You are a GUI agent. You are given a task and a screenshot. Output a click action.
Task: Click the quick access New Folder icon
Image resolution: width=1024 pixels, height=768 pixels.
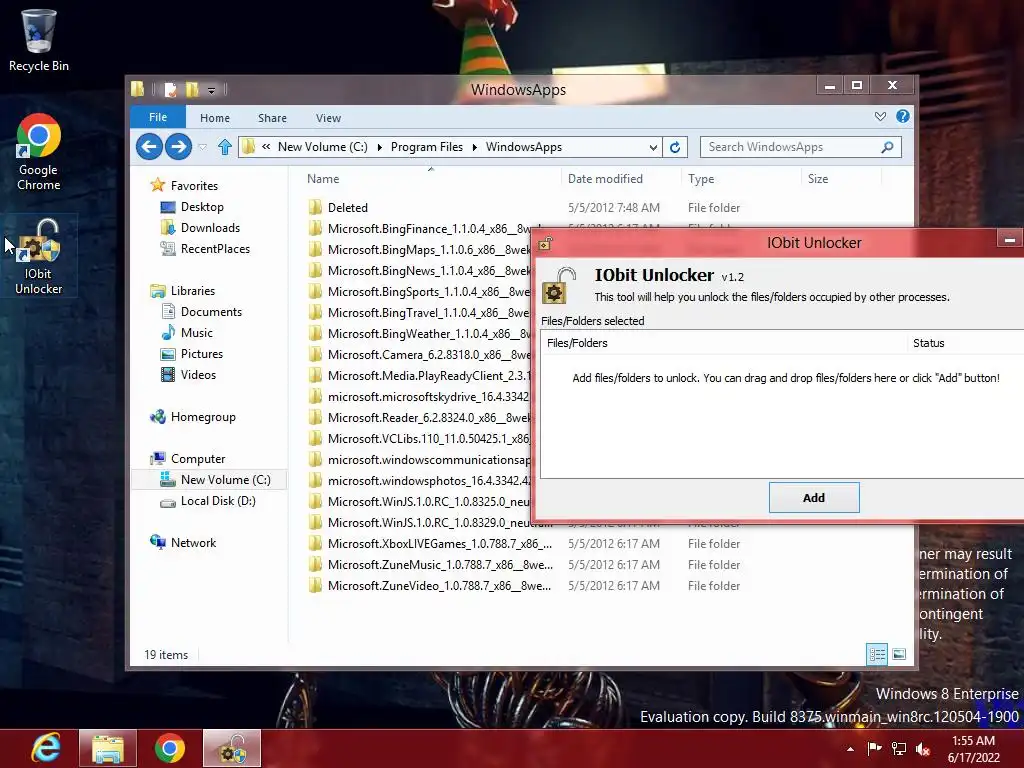point(192,89)
